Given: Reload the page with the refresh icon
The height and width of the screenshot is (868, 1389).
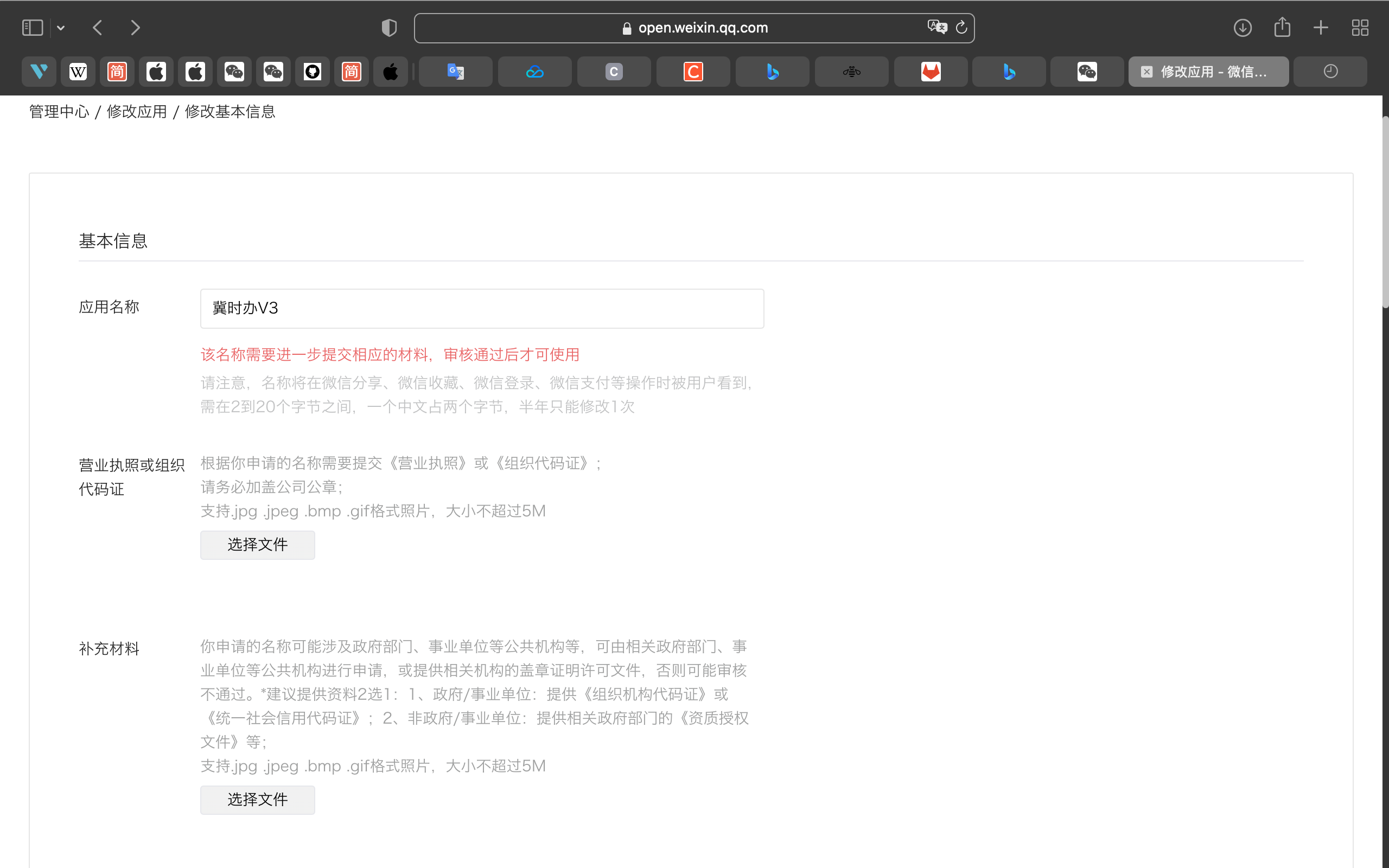Looking at the screenshot, I should [961, 27].
